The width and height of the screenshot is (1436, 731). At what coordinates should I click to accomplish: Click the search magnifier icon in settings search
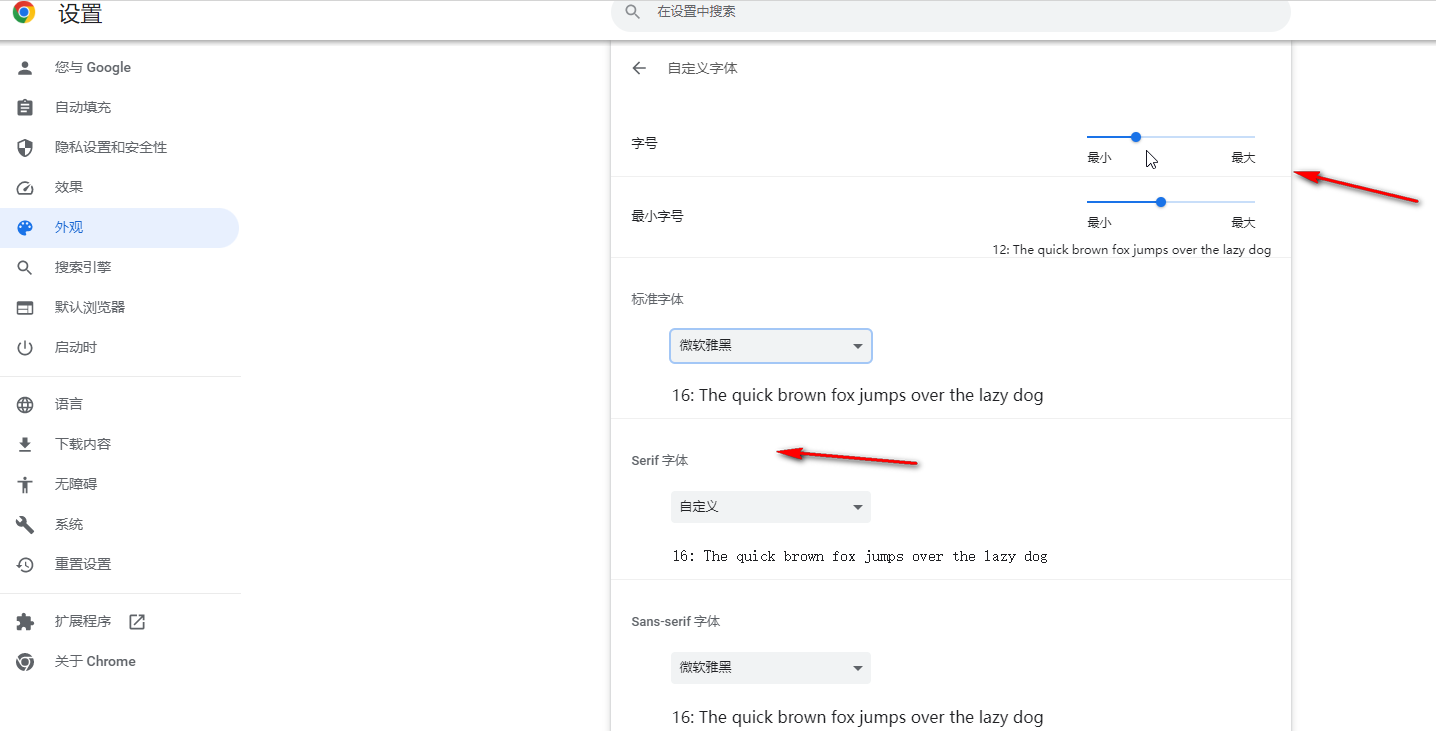pyautogui.click(x=632, y=12)
